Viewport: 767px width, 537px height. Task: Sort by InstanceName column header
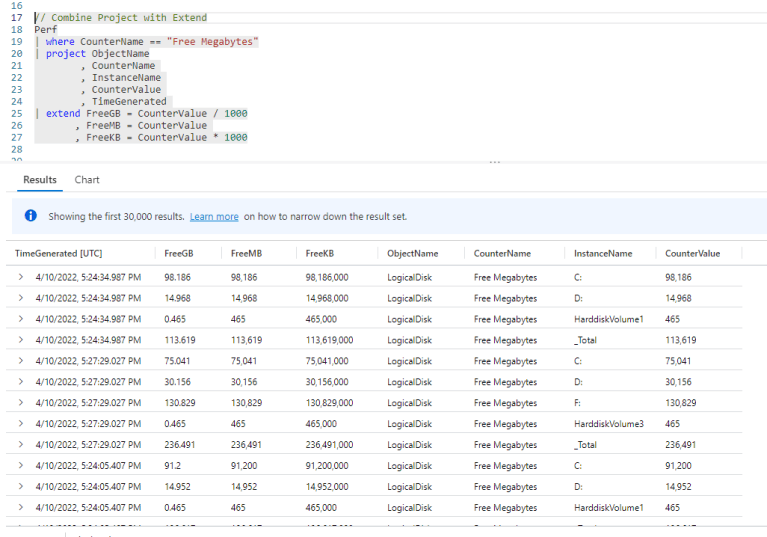[603, 253]
